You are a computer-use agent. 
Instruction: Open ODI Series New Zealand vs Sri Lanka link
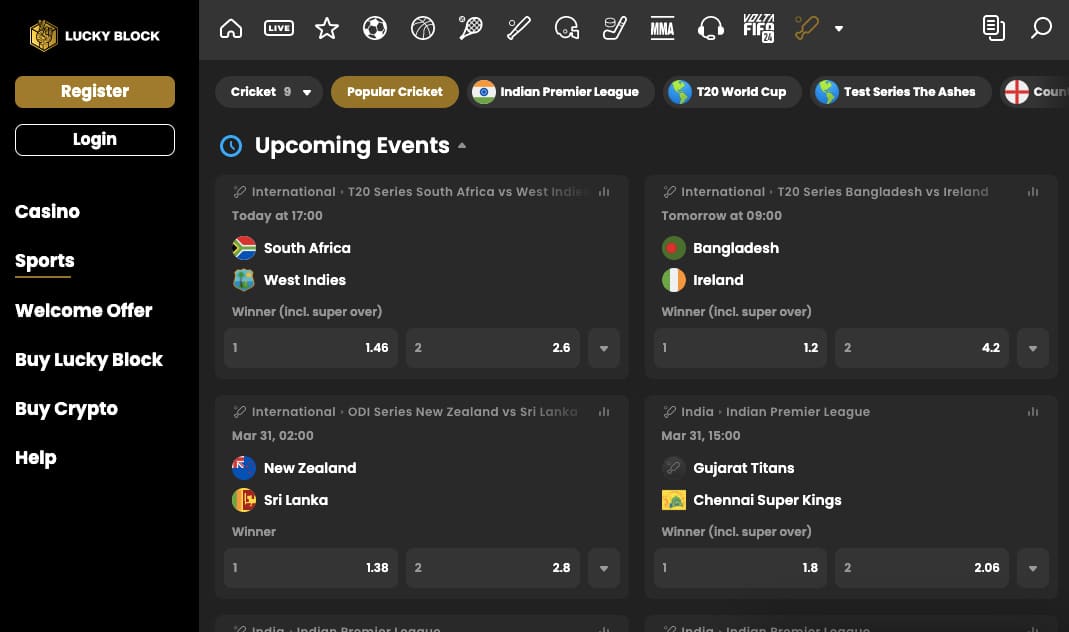[463, 412]
